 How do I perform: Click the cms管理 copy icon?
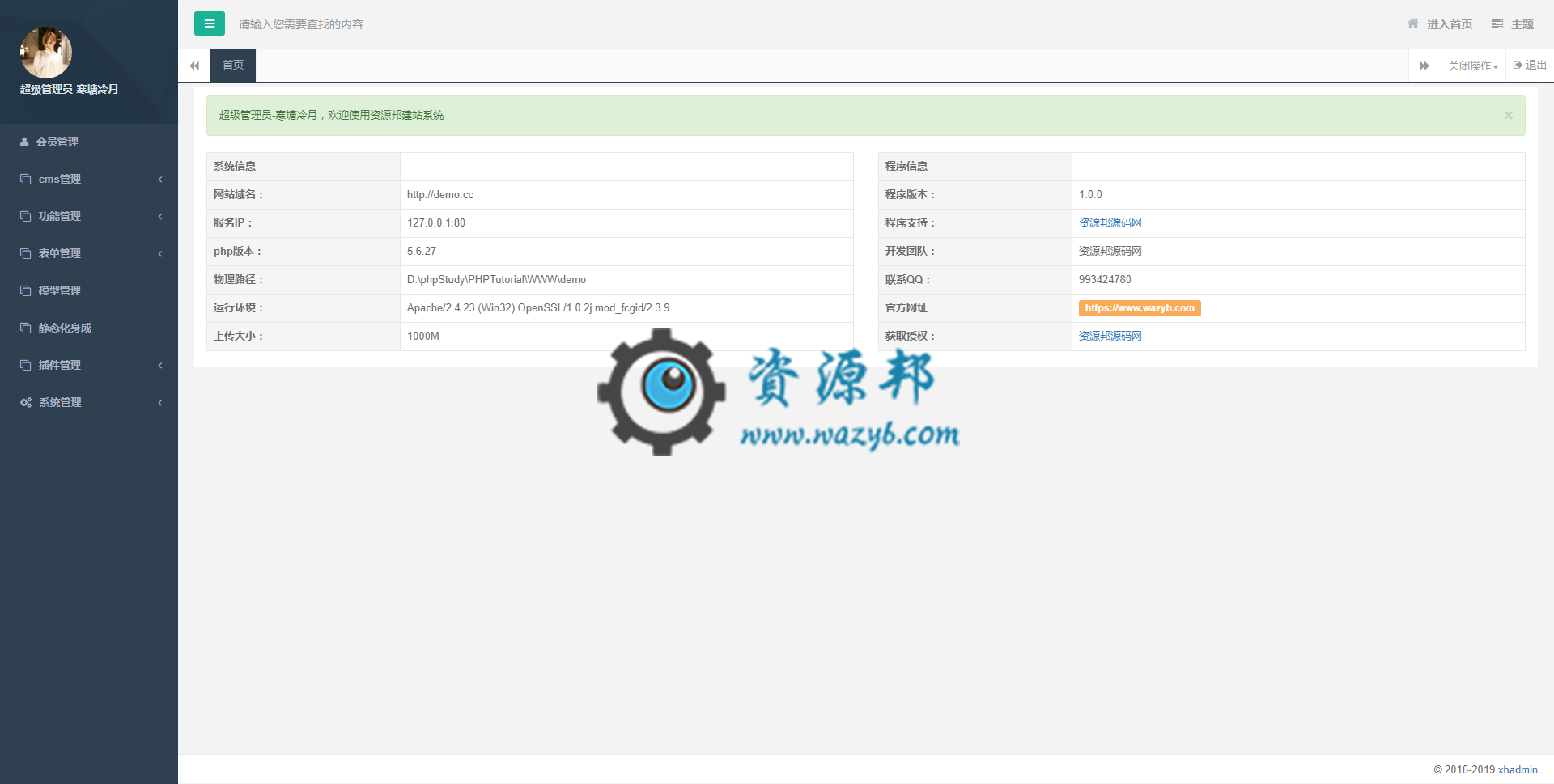pos(26,179)
